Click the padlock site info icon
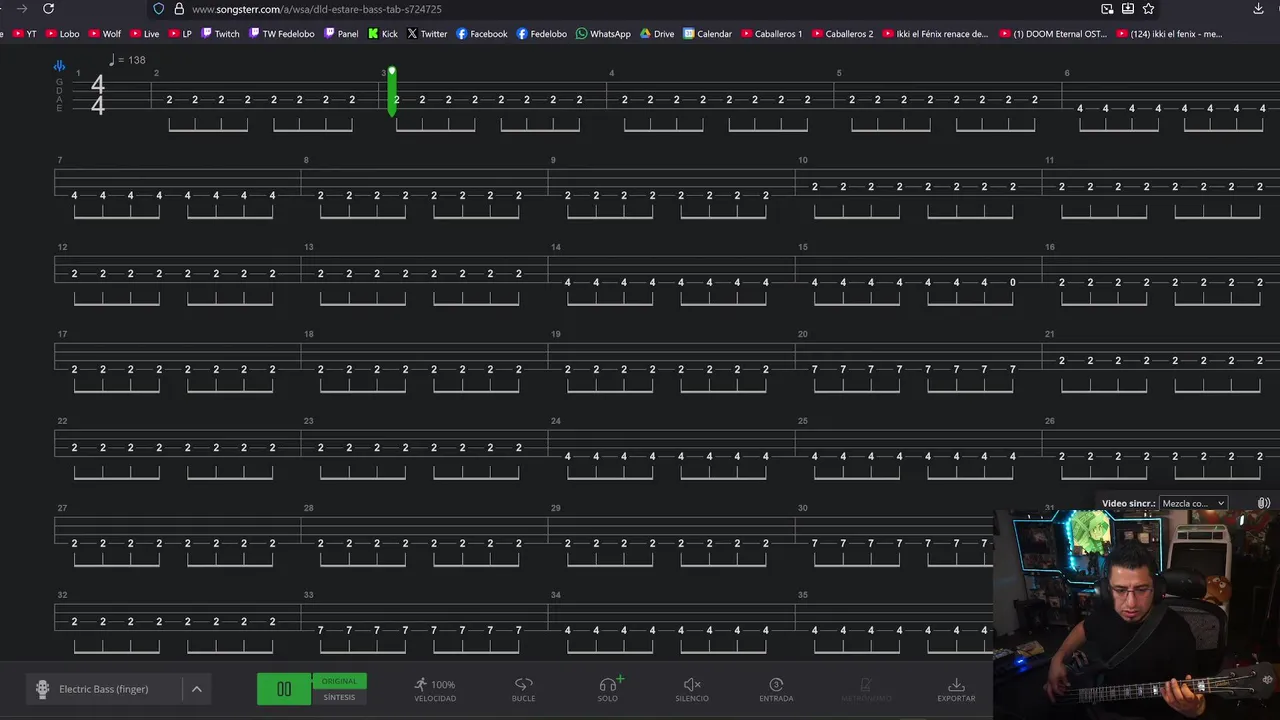1280x720 pixels. [x=179, y=9]
